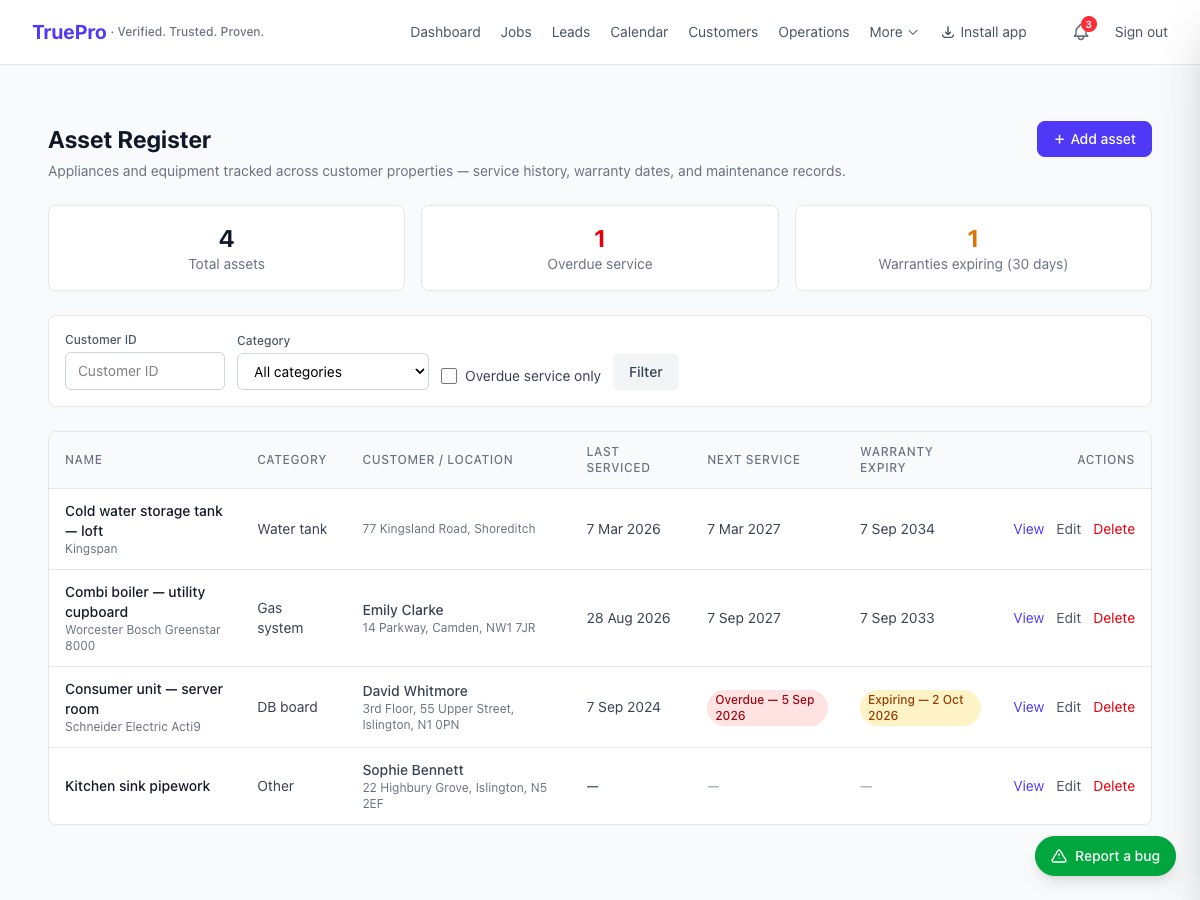View the Cold water storage tank asset

1028,529
